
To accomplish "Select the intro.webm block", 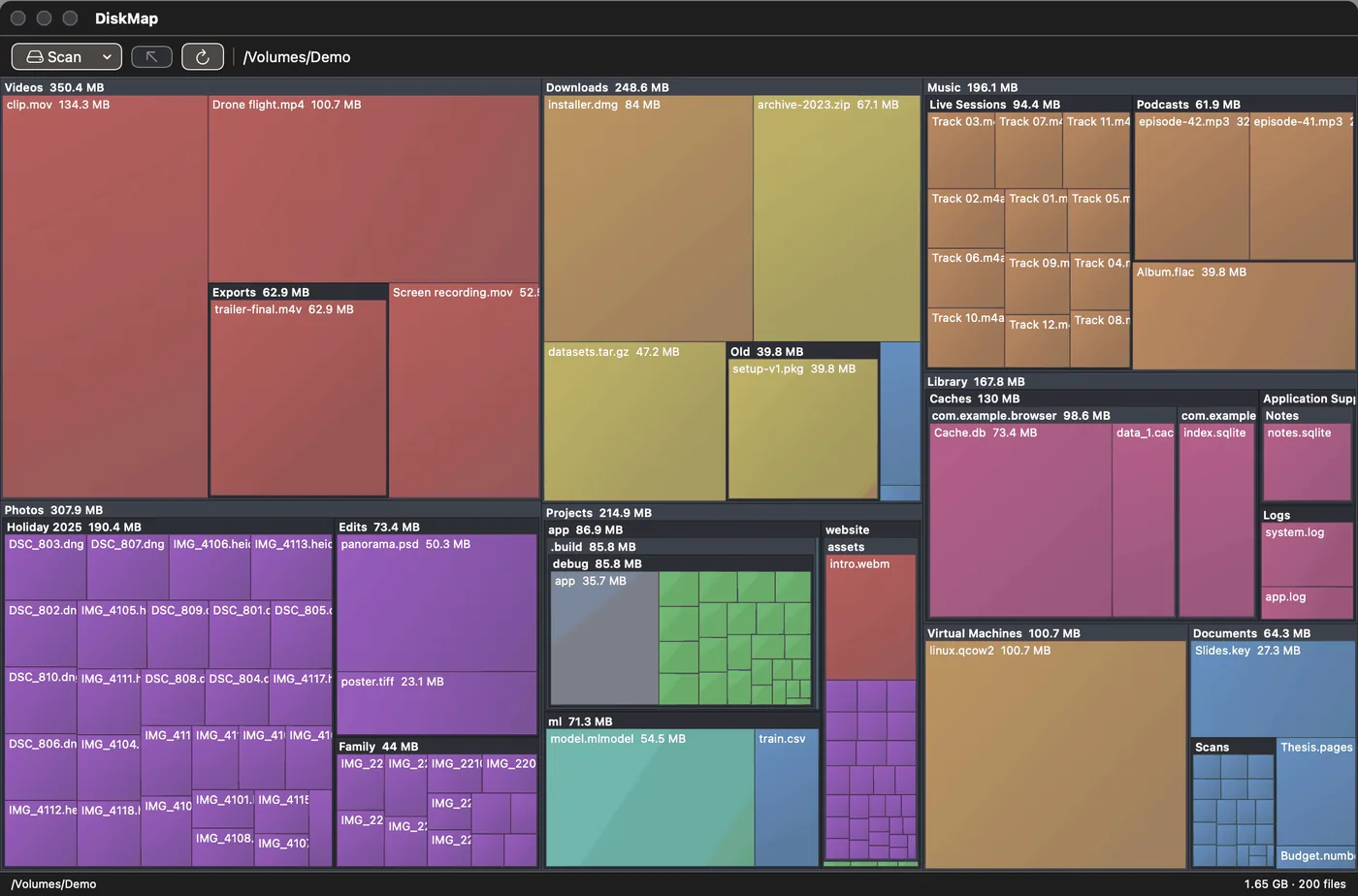I will point(870,617).
